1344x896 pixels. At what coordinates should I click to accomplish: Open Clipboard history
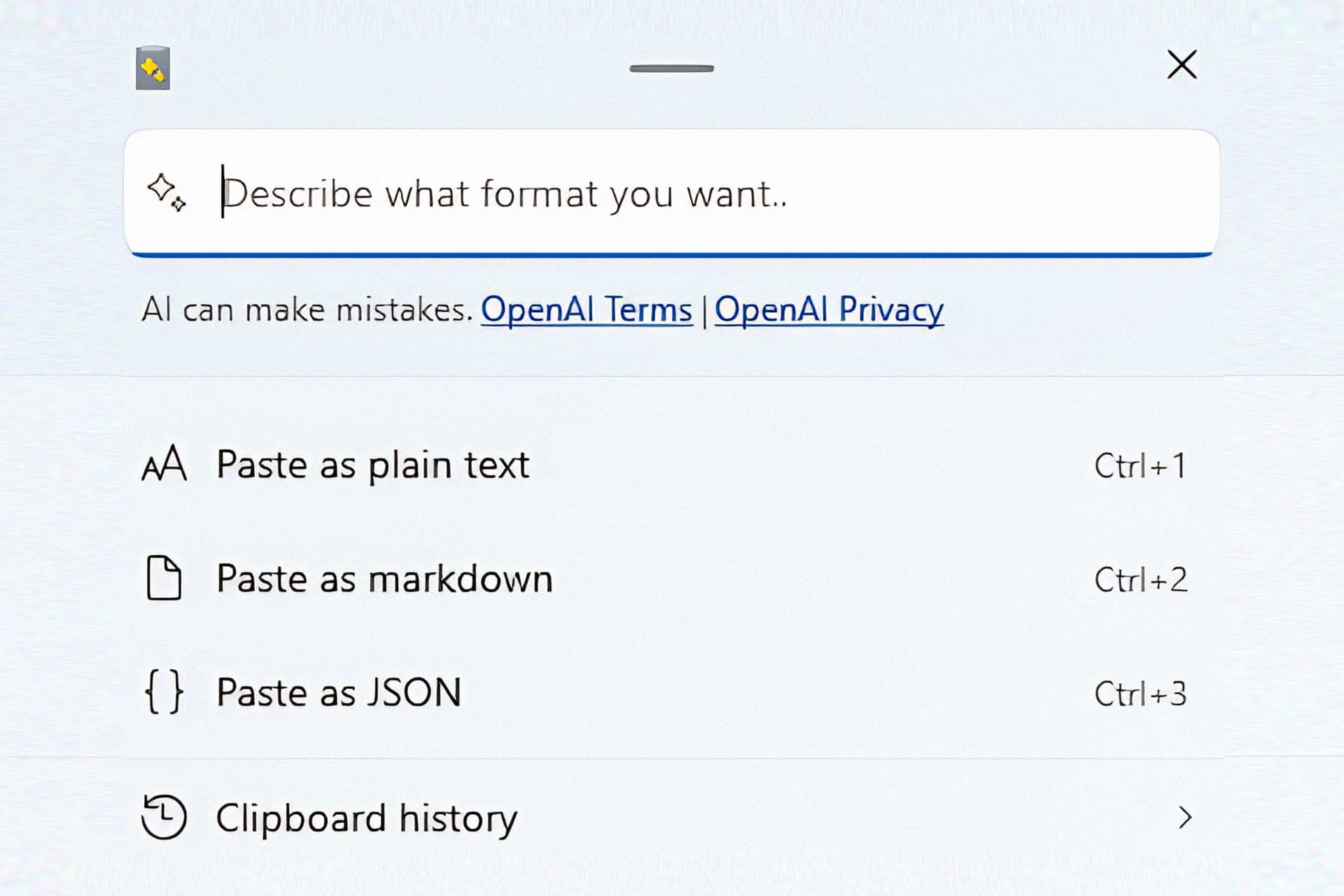366,818
